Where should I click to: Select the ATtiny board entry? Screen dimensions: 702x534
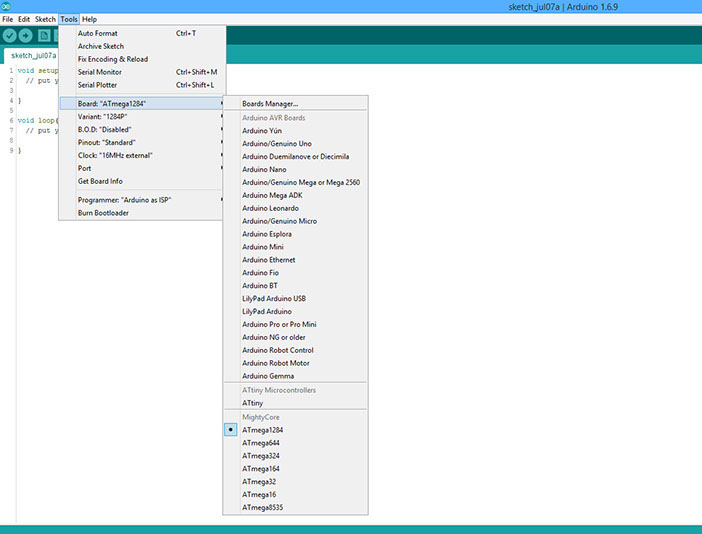tap(295, 403)
